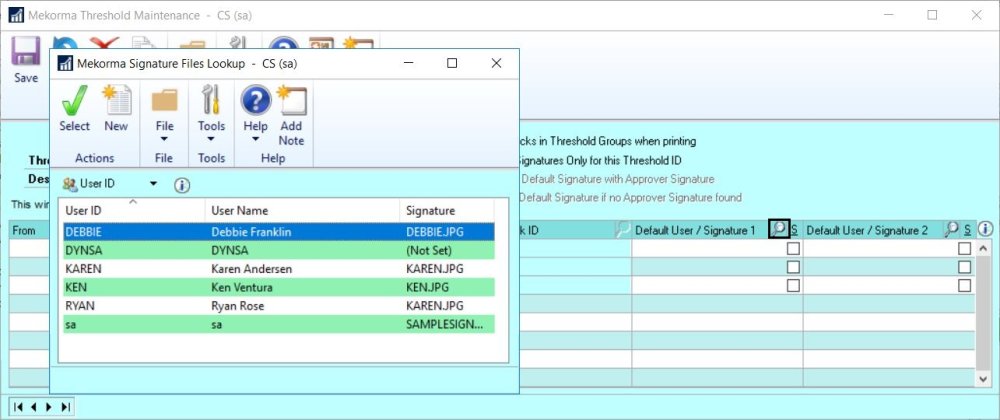Open the Tools menu in the lookup window

211,101
